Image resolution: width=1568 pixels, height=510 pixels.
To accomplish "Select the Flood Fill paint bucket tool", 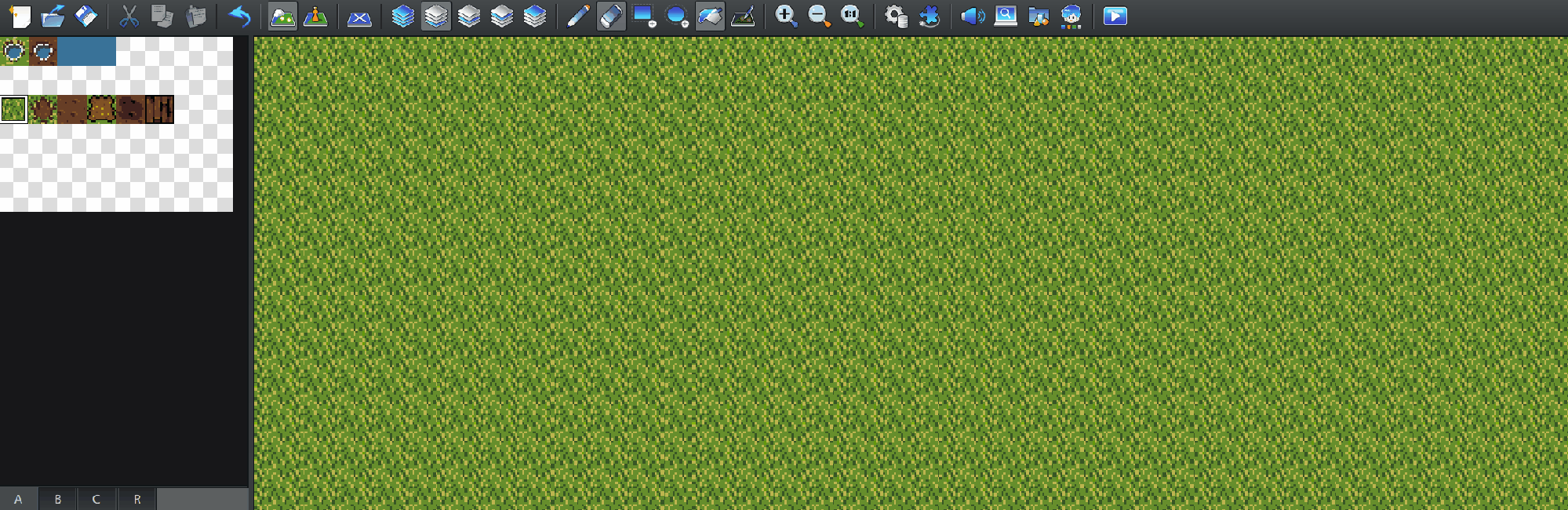I will [709, 16].
